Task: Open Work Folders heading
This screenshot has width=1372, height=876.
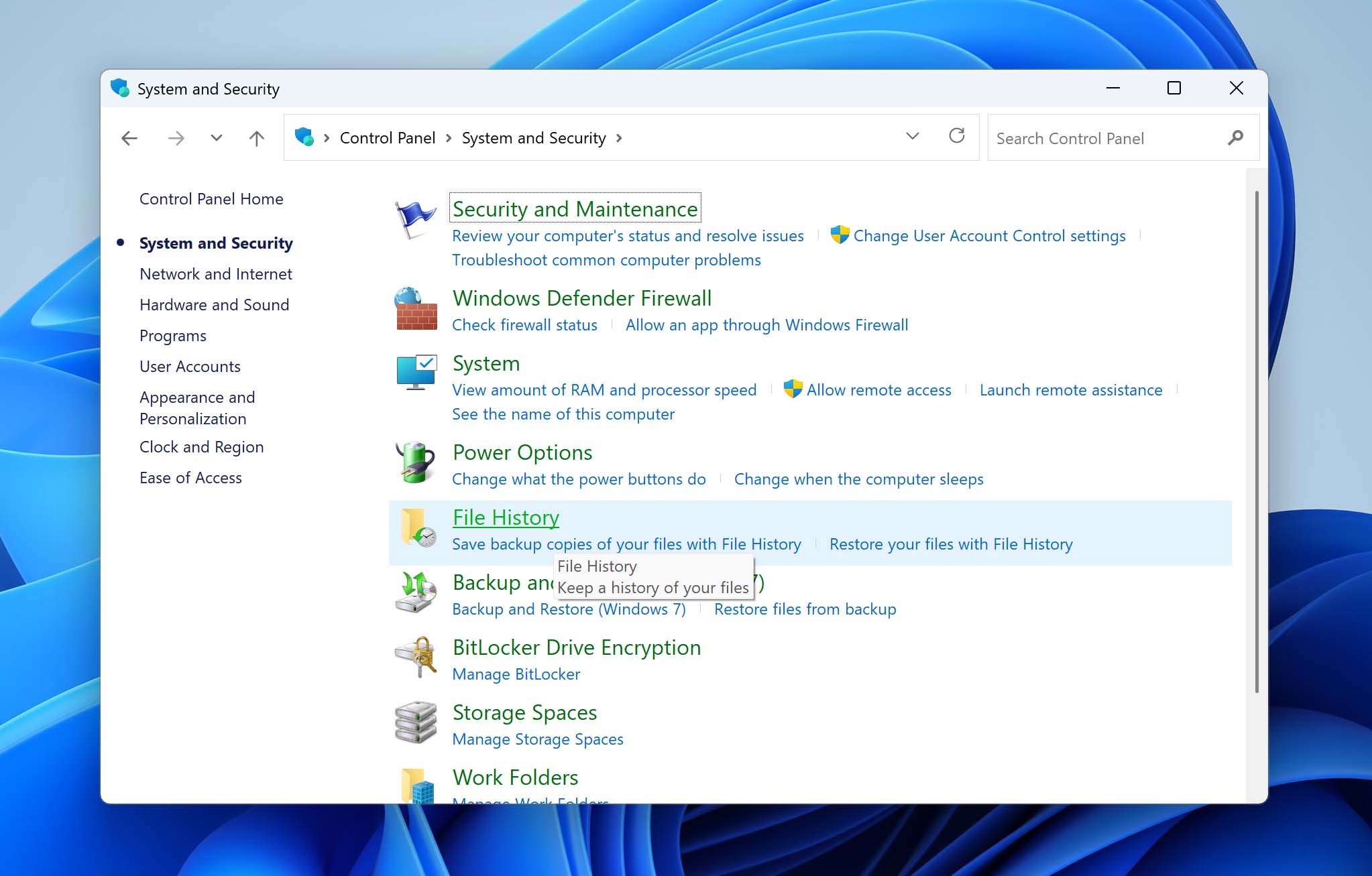Action: [515, 777]
